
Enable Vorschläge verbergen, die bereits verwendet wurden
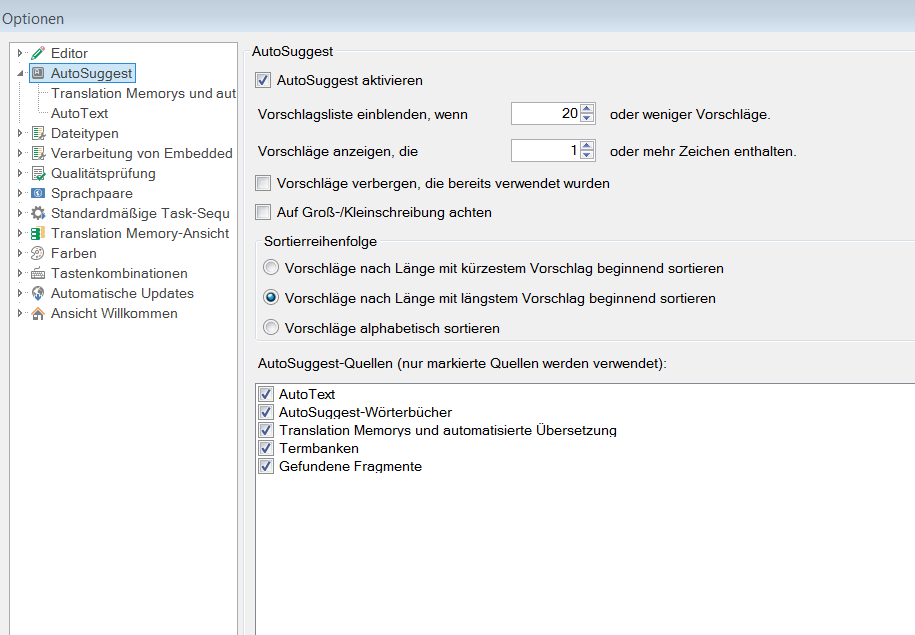[263, 183]
